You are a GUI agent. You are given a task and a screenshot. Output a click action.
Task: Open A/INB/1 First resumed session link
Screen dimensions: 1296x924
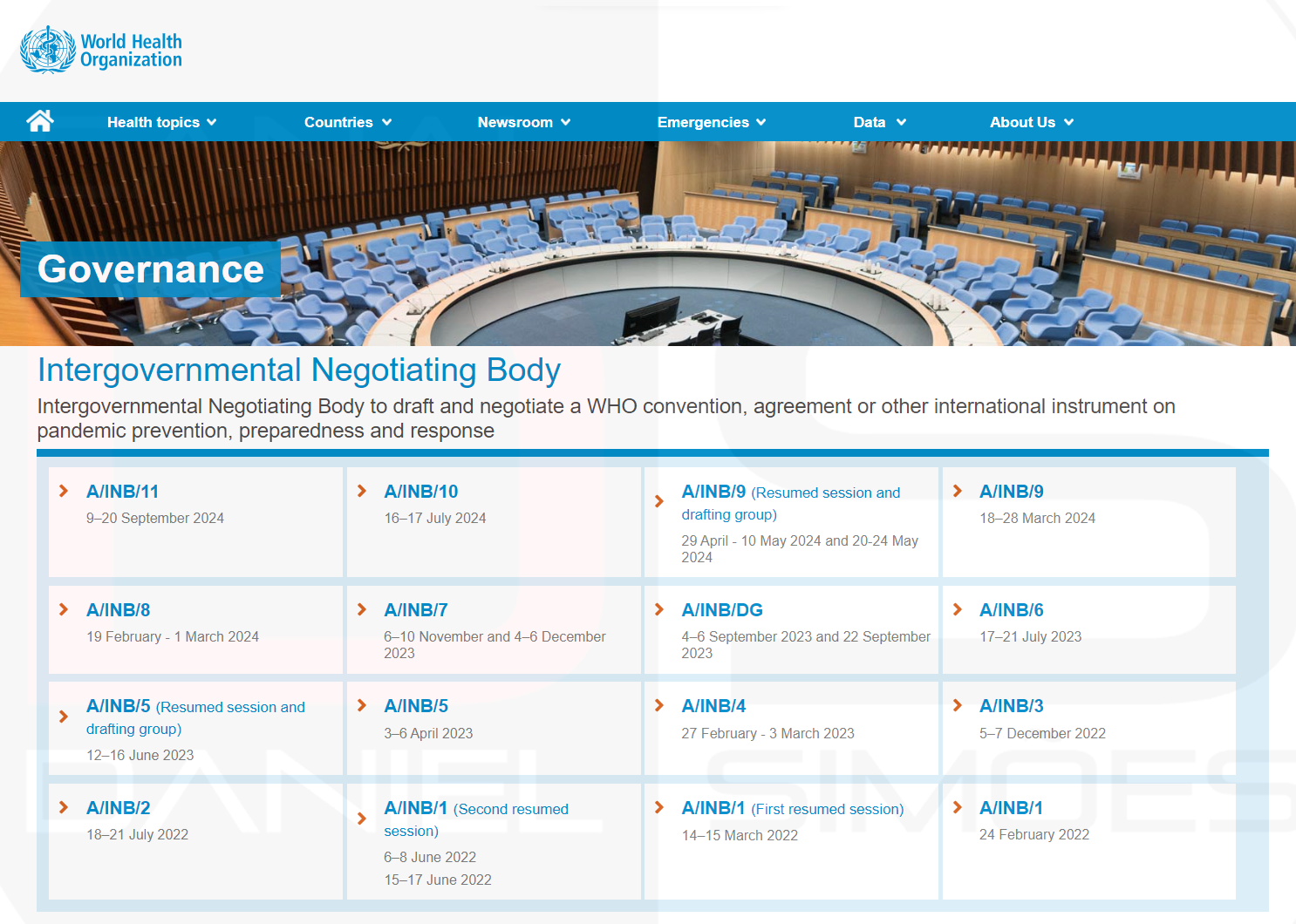click(793, 808)
